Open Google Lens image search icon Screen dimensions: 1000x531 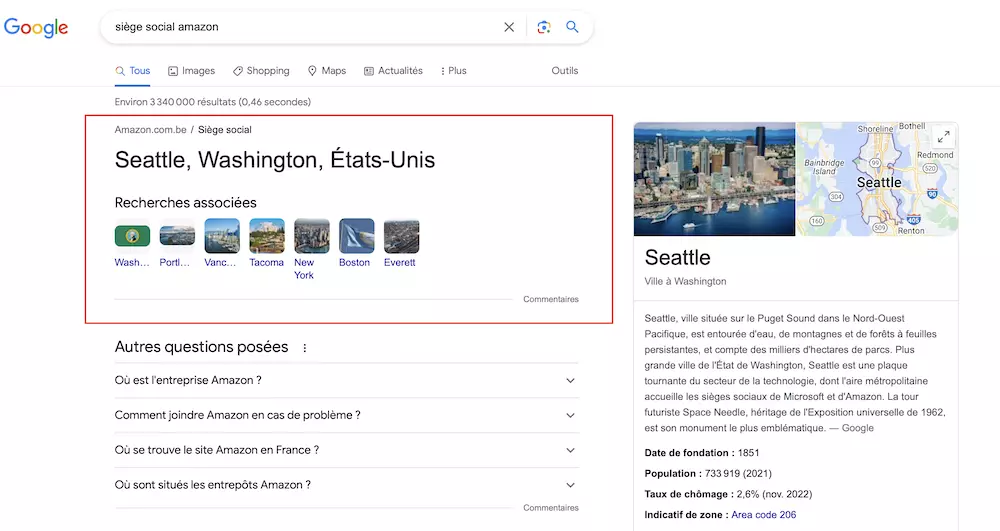click(x=543, y=27)
